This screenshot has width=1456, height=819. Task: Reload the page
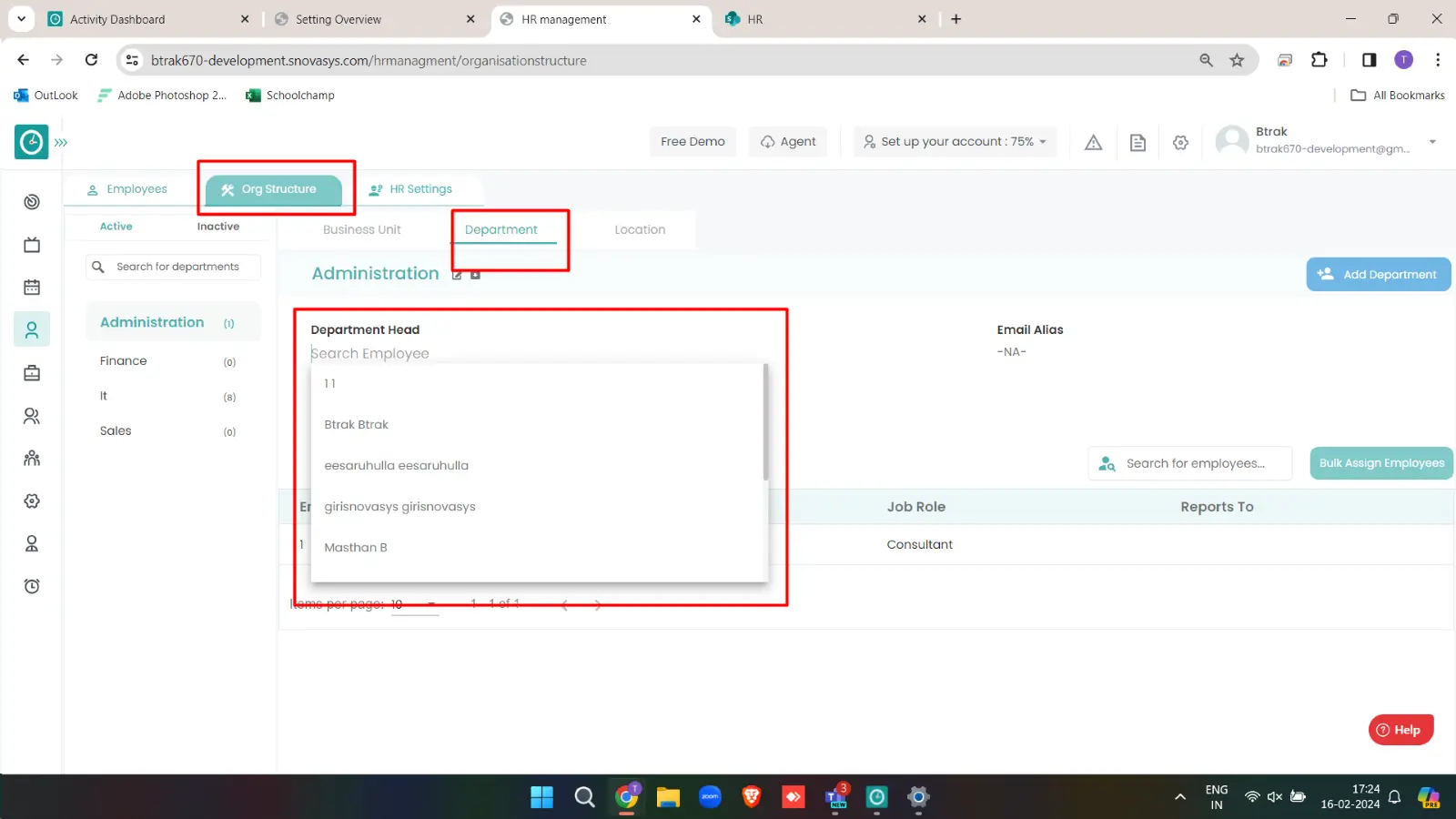(91, 60)
